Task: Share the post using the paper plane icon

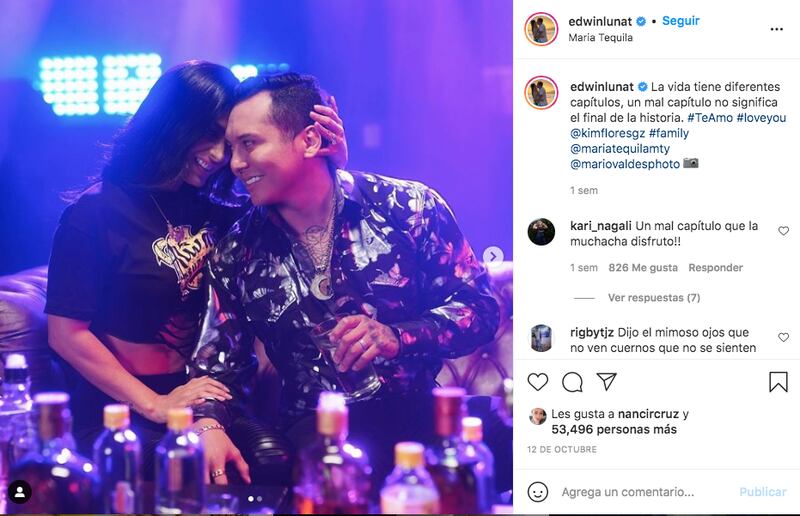Action: 607,381
